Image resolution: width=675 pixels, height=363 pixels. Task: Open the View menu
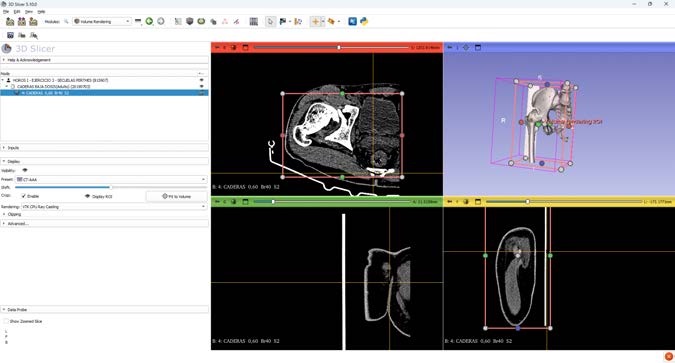28,12
